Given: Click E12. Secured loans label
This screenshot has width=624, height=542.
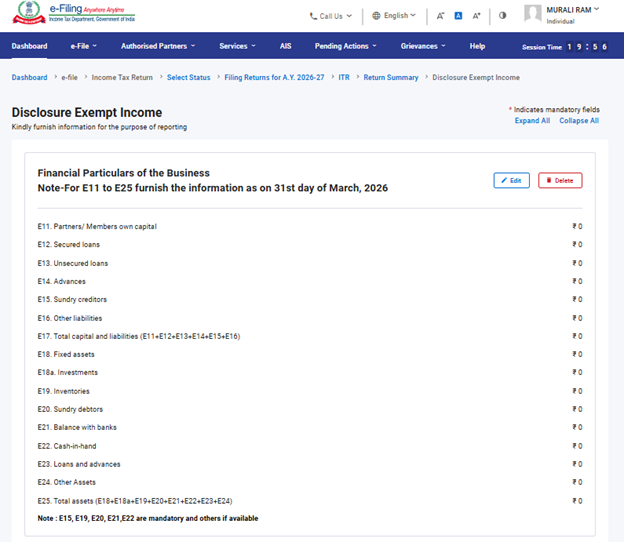Looking at the screenshot, I should click(68, 245).
